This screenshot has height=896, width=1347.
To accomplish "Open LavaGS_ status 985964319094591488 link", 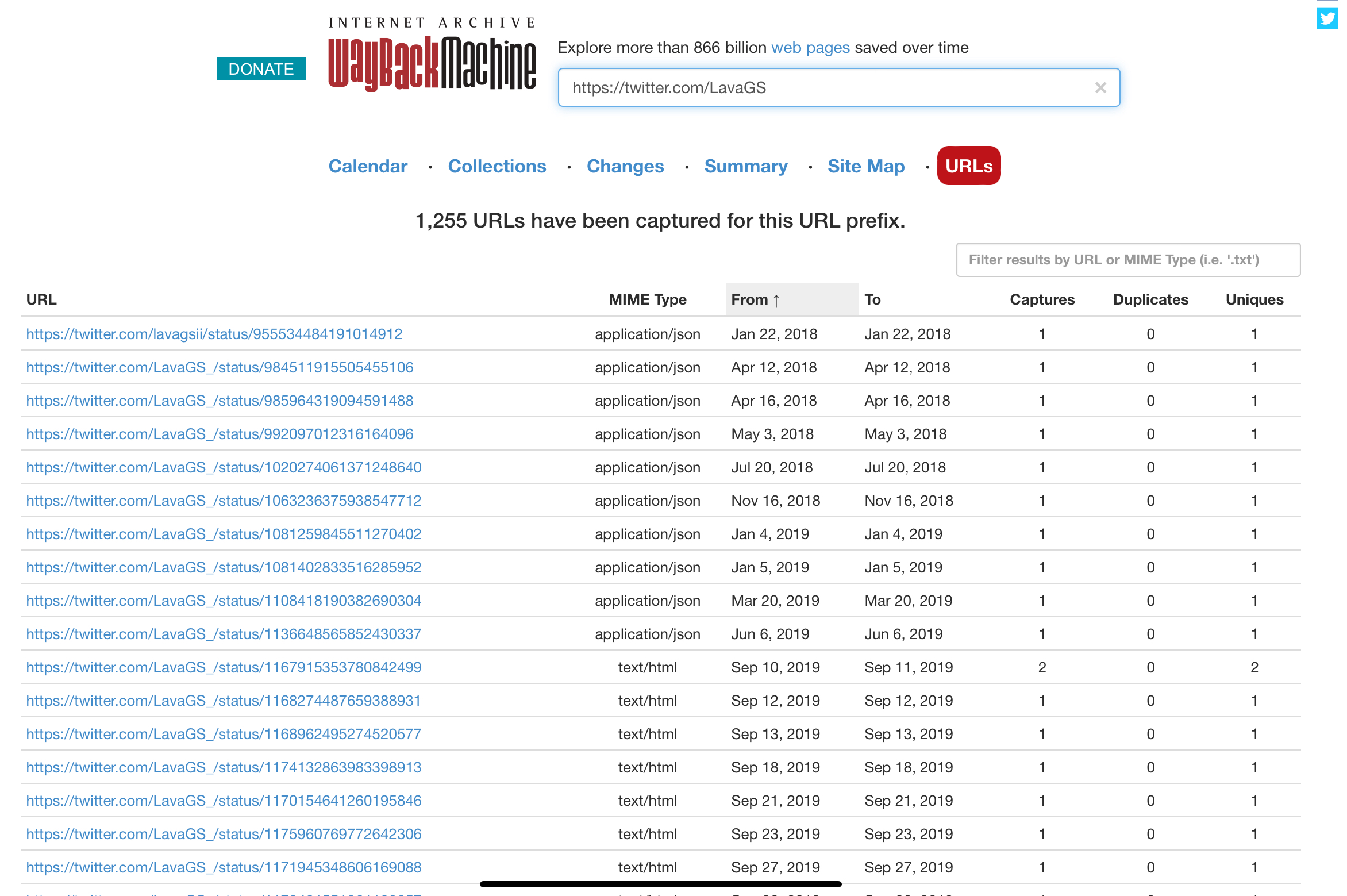I will 220,401.
